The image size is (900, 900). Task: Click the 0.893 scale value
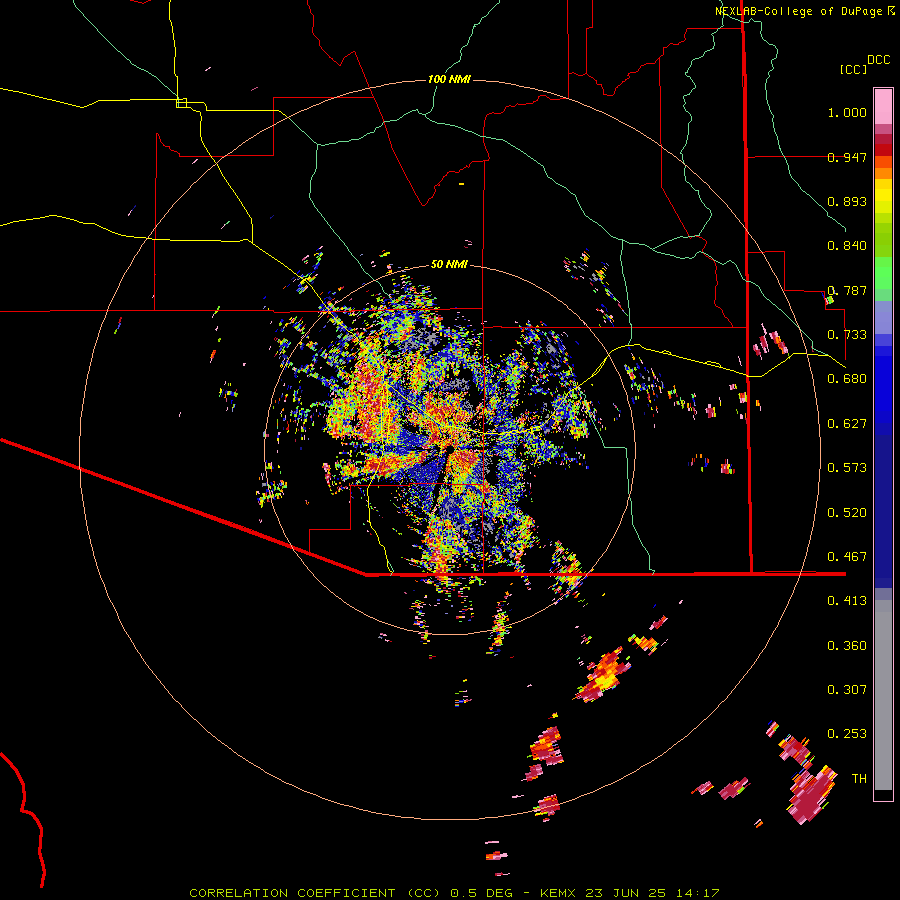847,201
